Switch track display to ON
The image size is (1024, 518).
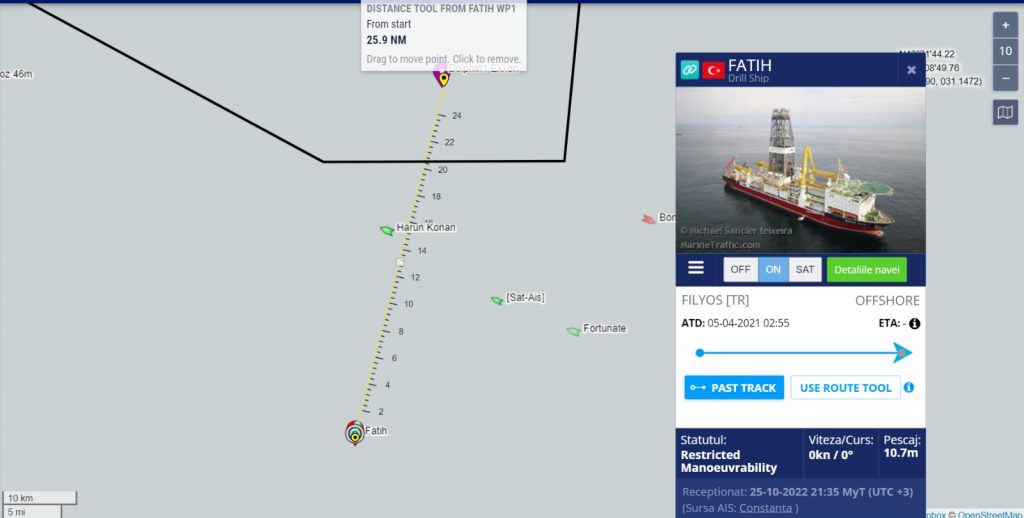773,269
